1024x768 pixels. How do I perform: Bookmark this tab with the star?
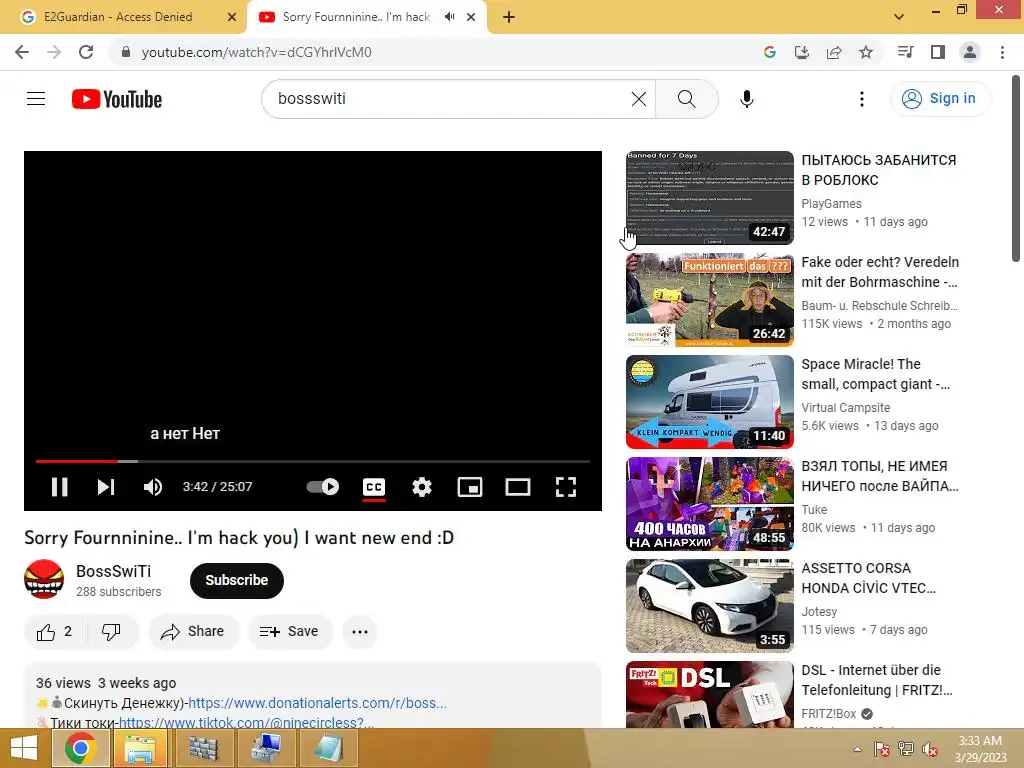(866, 52)
